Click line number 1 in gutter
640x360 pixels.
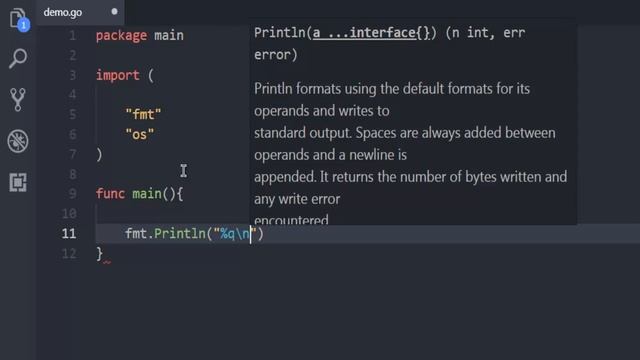pos(72,36)
